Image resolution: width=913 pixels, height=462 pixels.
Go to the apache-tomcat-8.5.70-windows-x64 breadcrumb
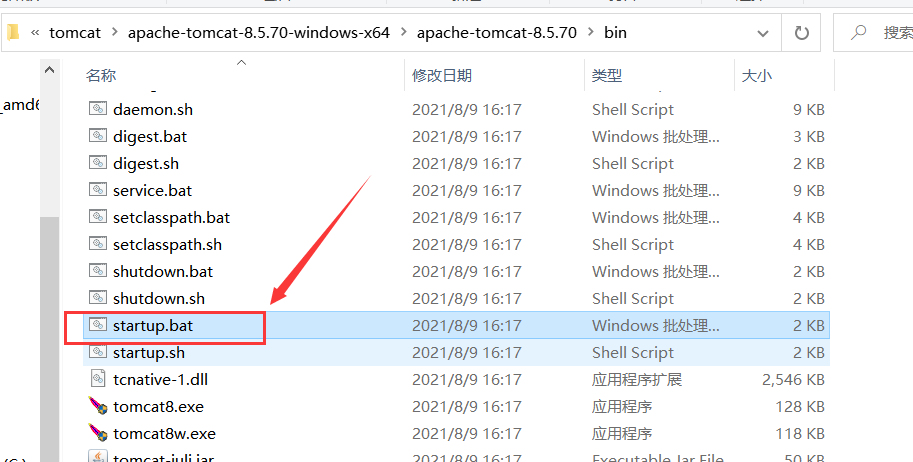(x=263, y=33)
